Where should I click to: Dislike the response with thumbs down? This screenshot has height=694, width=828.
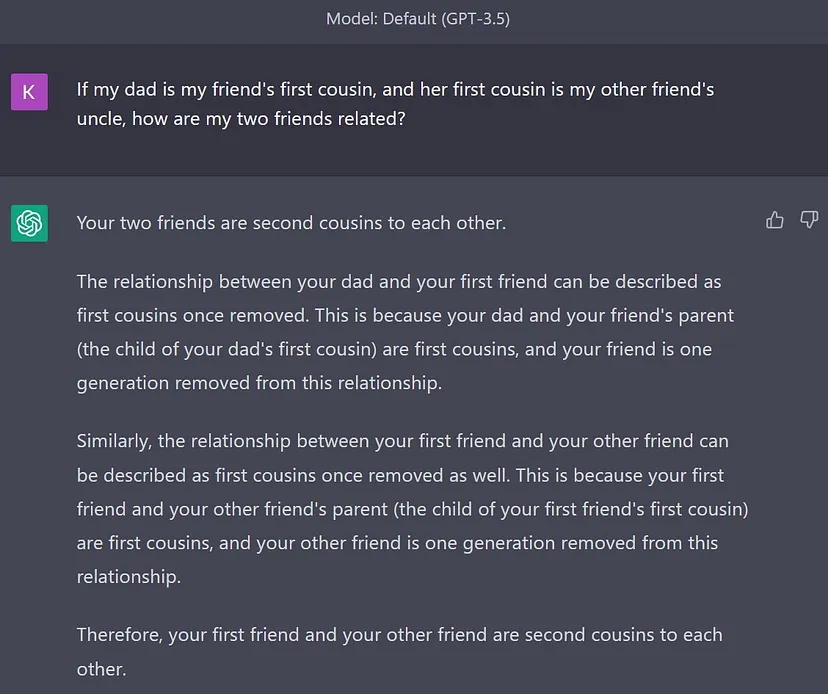[809, 220]
